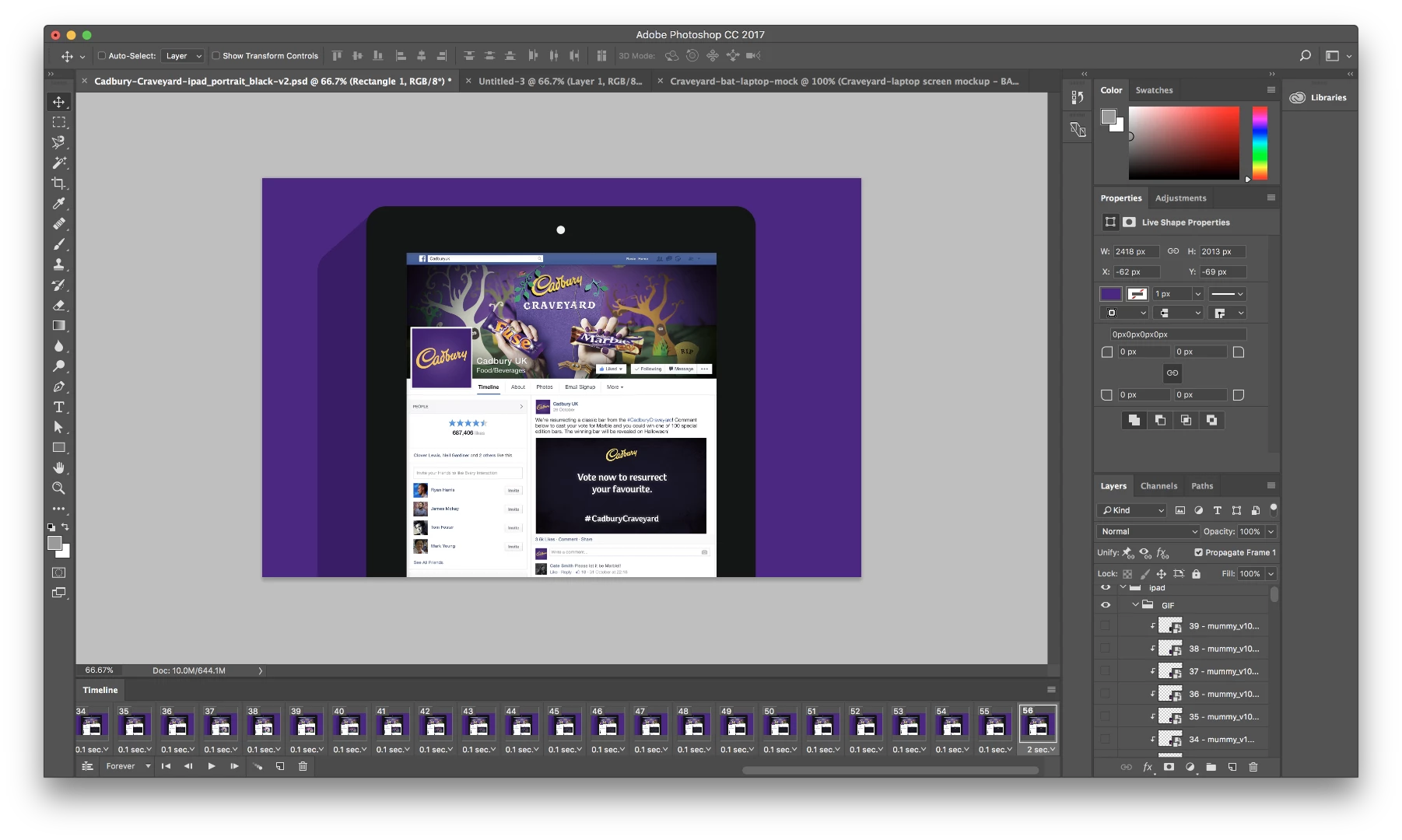Open Forever loop options dropdown
1402x840 pixels.
[128, 766]
